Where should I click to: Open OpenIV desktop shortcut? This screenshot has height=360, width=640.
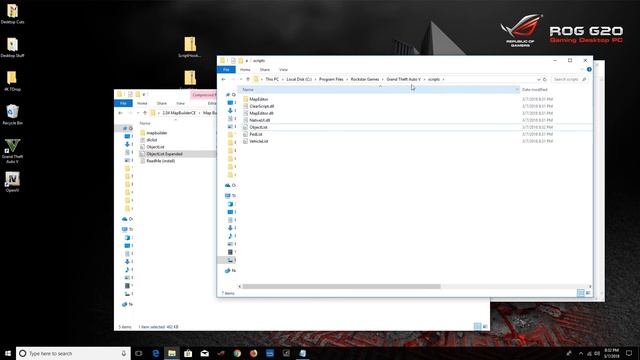(12, 182)
